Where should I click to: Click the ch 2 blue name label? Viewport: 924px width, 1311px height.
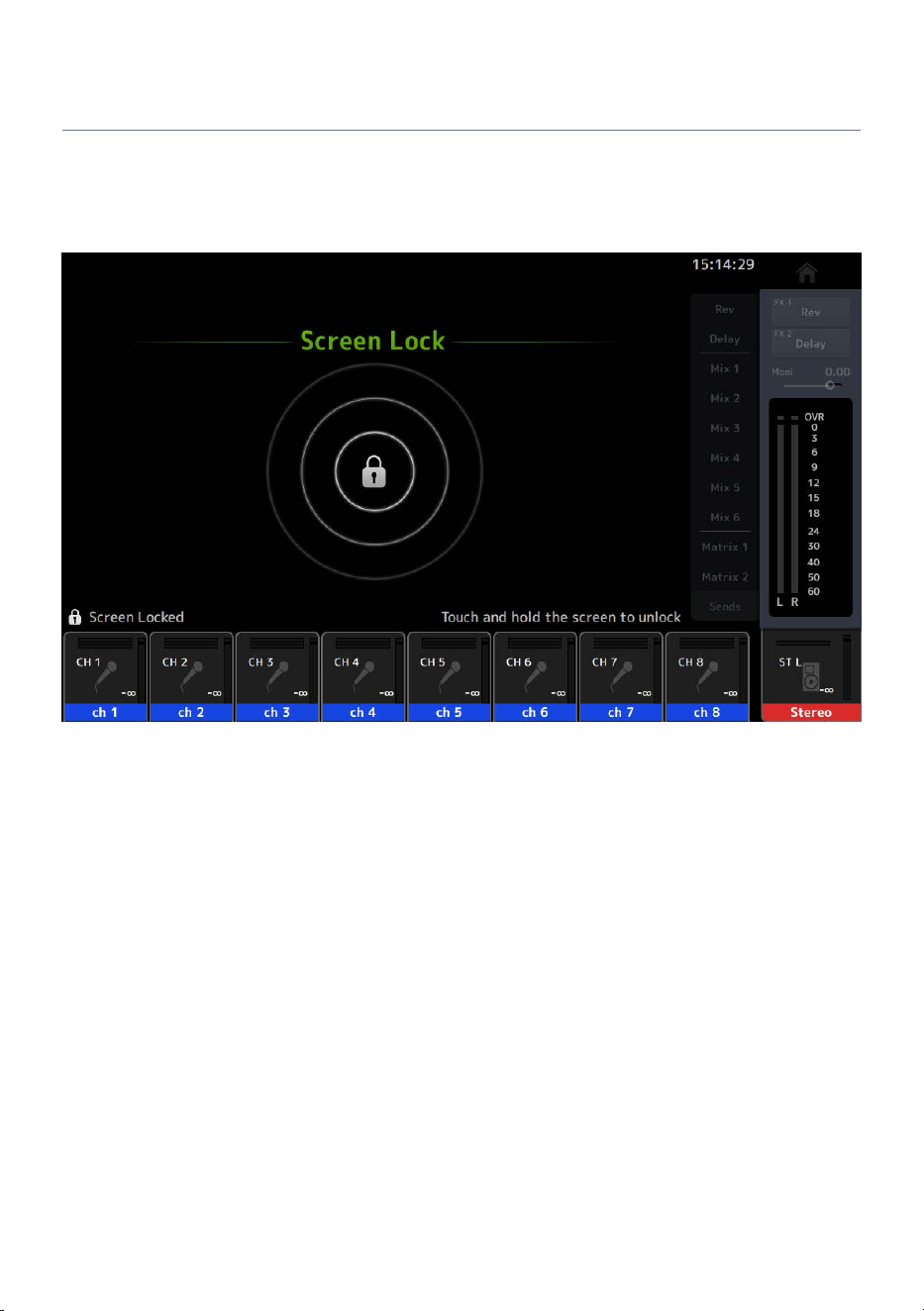click(x=191, y=712)
